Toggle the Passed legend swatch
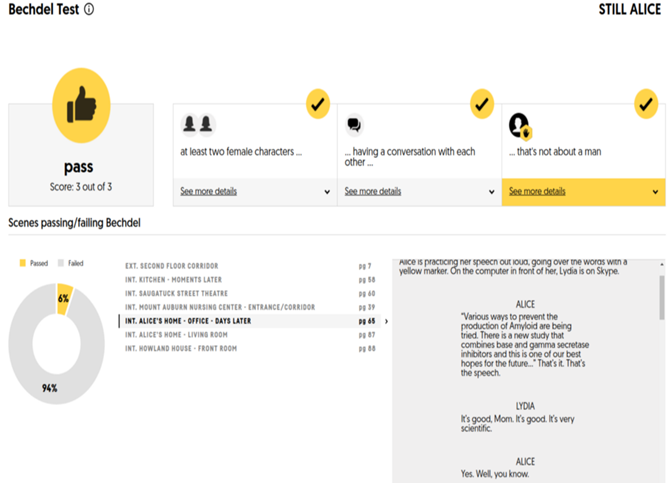 pos(23,263)
